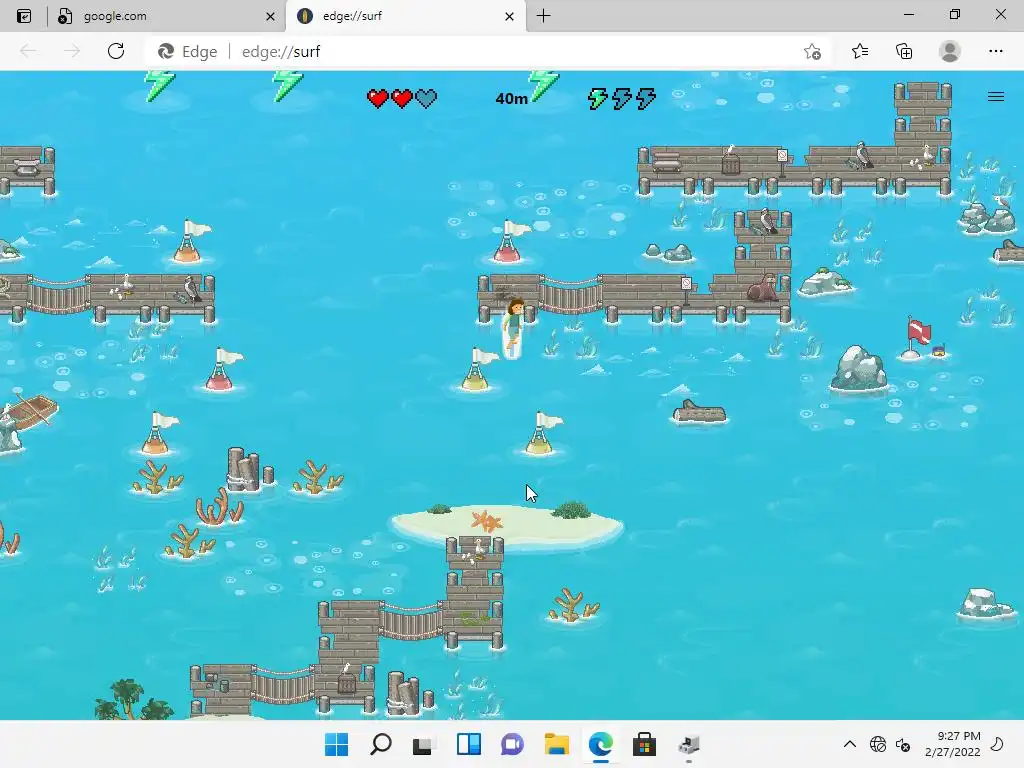Open Task View on taskbar
This screenshot has width=1024, height=768.
(x=423, y=744)
